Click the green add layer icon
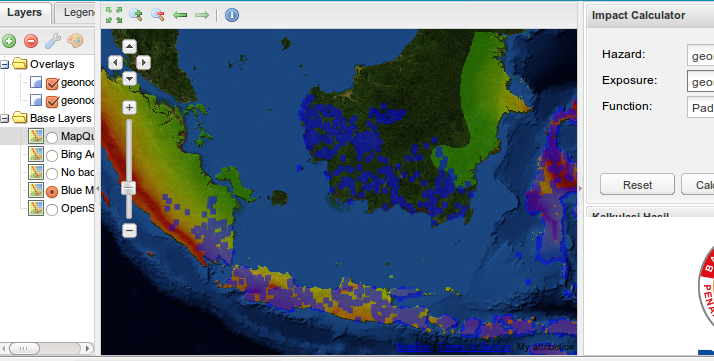This screenshot has height=361, width=714. (x=9, y=41)
